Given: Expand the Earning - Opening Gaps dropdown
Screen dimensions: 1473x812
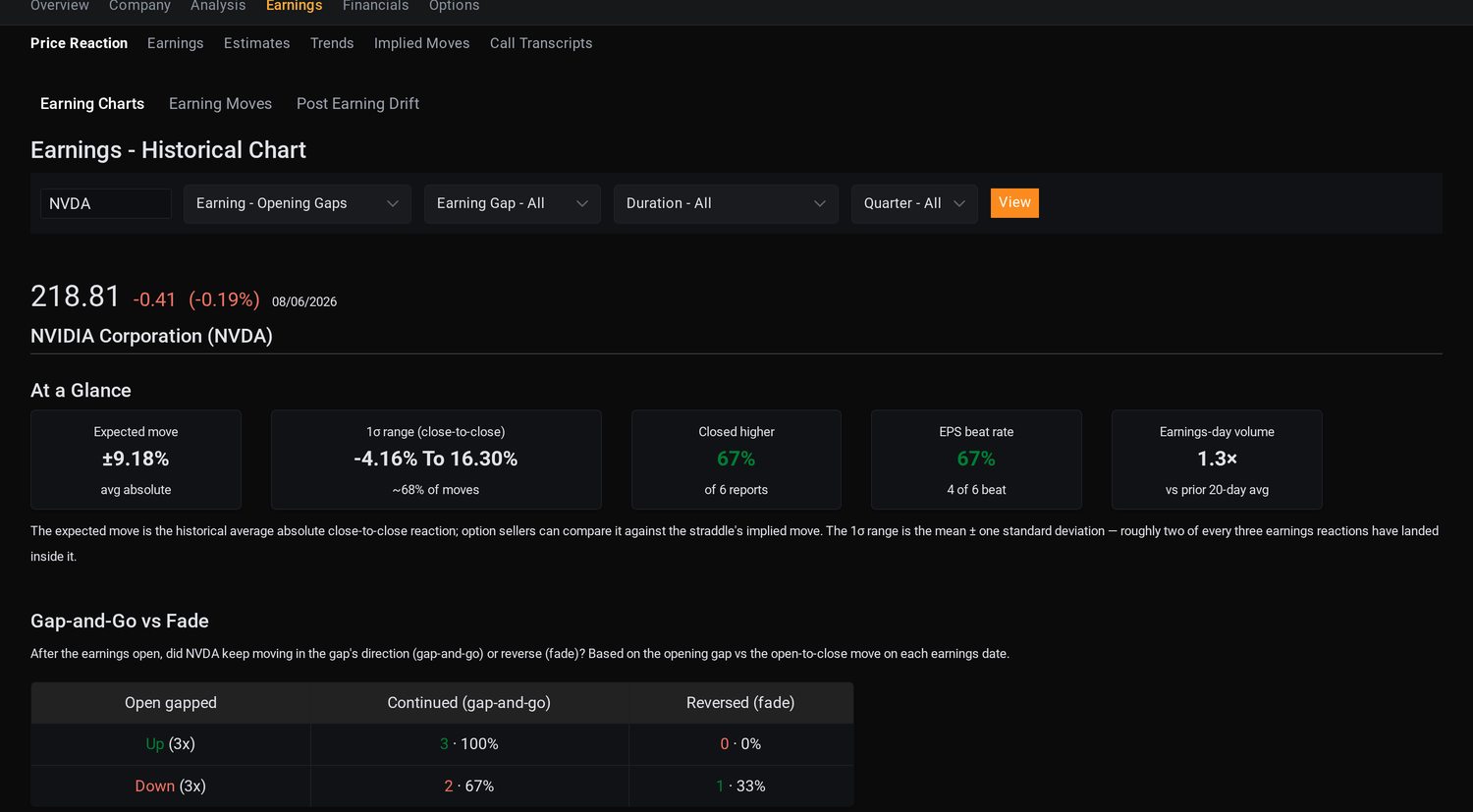Looking at the screenshot, I should 298,203.
